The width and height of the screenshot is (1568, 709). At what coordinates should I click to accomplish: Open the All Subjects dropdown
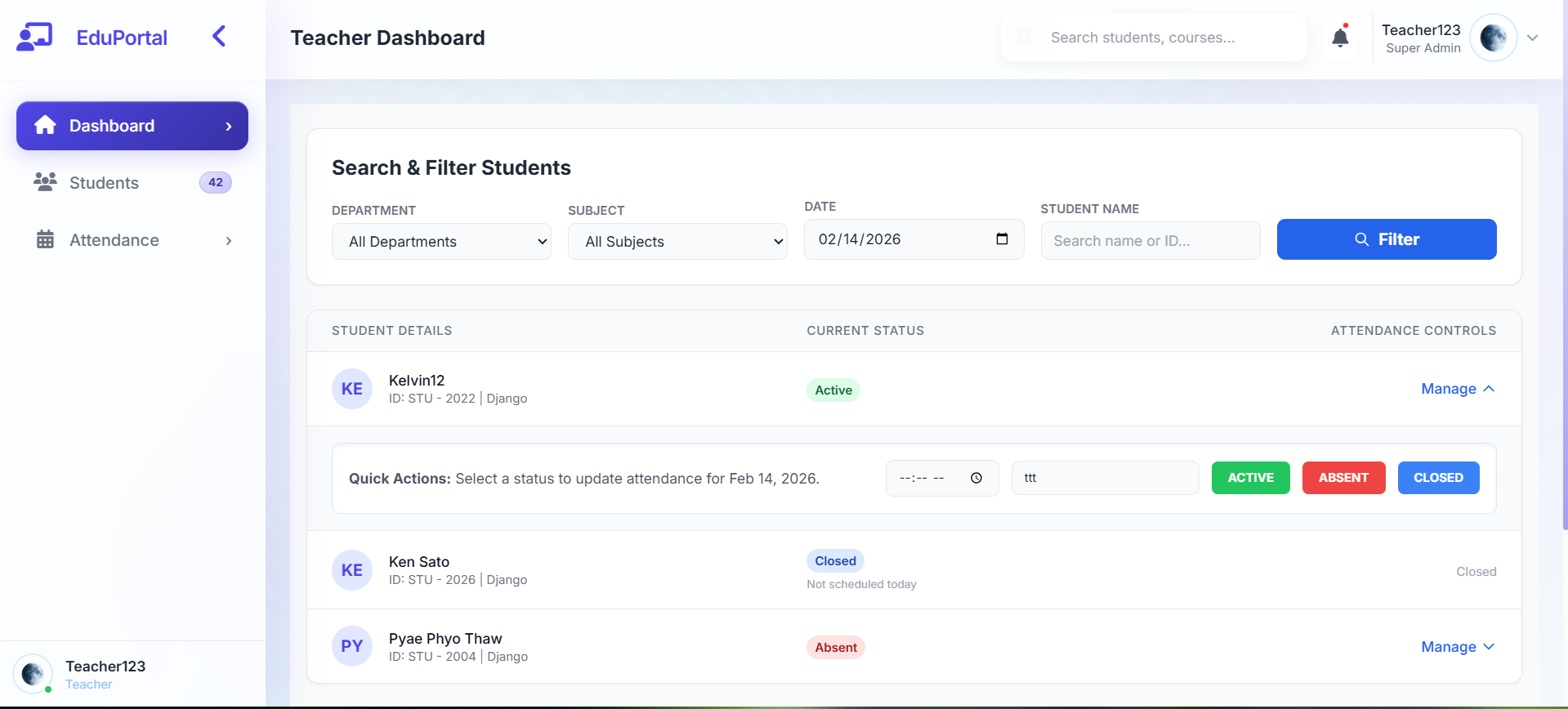click(677, 242)
